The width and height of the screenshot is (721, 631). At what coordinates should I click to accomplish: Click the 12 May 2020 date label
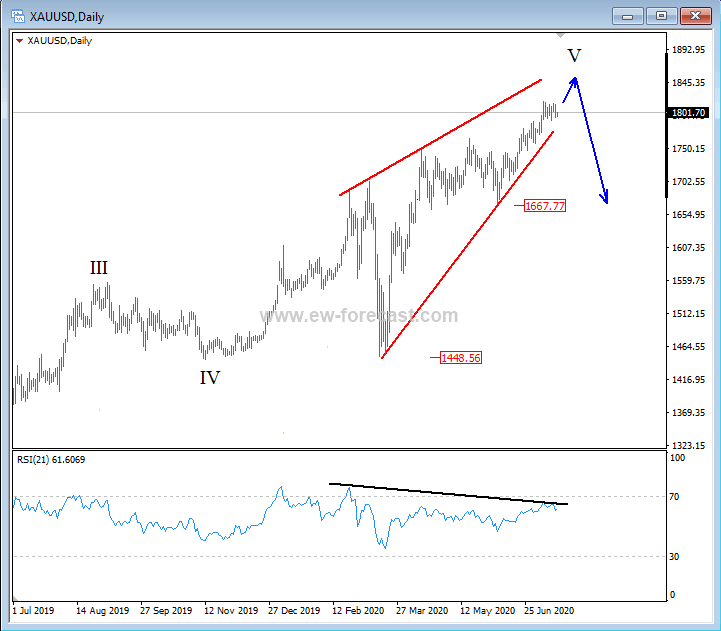488,611
